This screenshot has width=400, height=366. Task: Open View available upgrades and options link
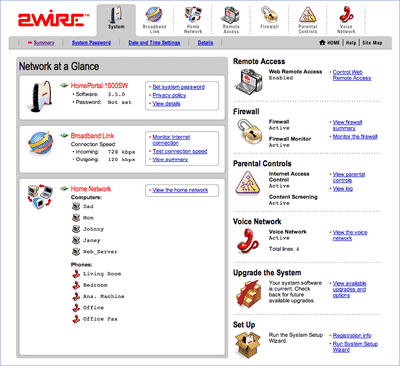pyautogui.click(x=349, y=289)
